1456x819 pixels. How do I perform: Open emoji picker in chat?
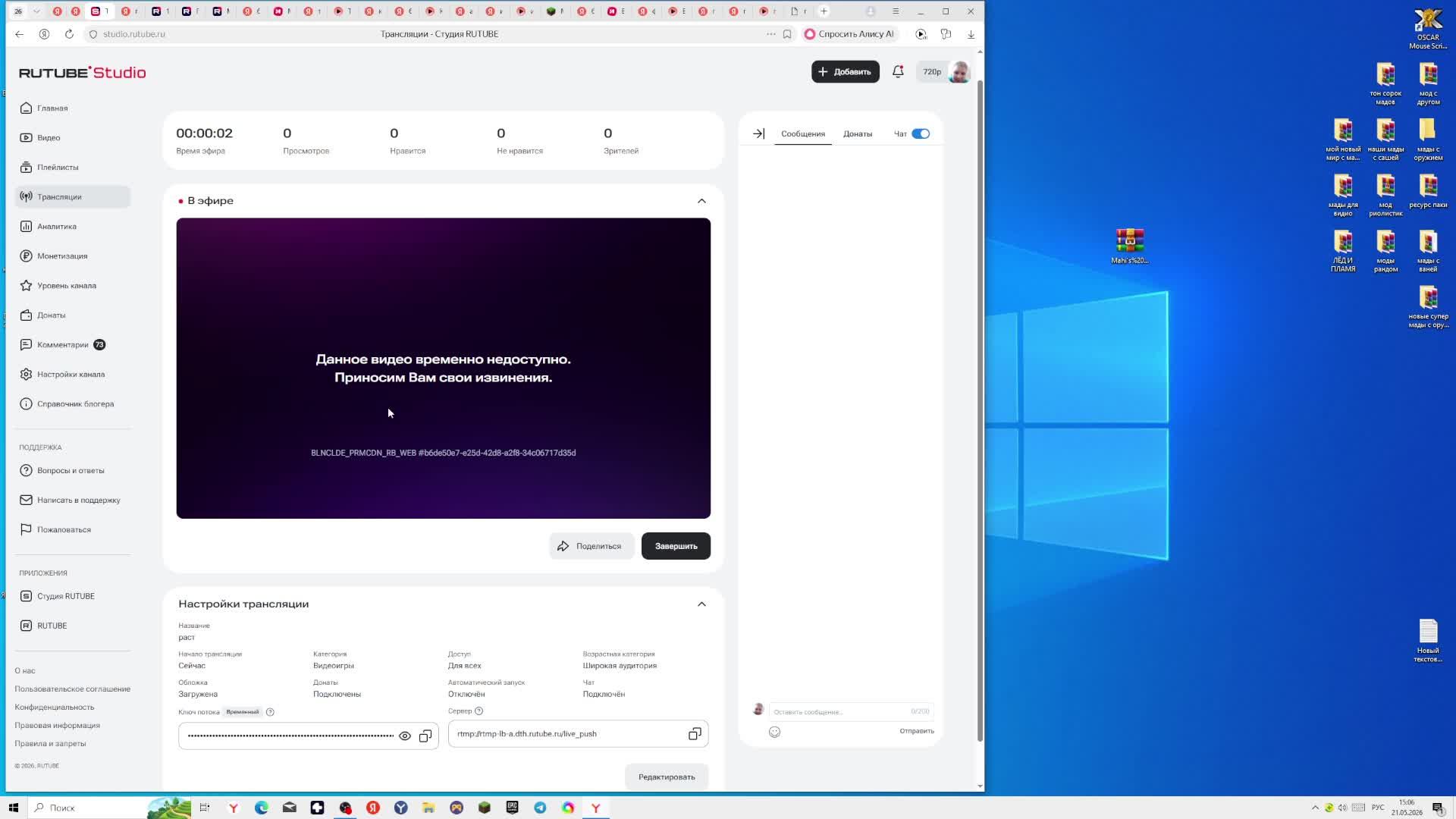pyautogui.click(x=774, y=733)
